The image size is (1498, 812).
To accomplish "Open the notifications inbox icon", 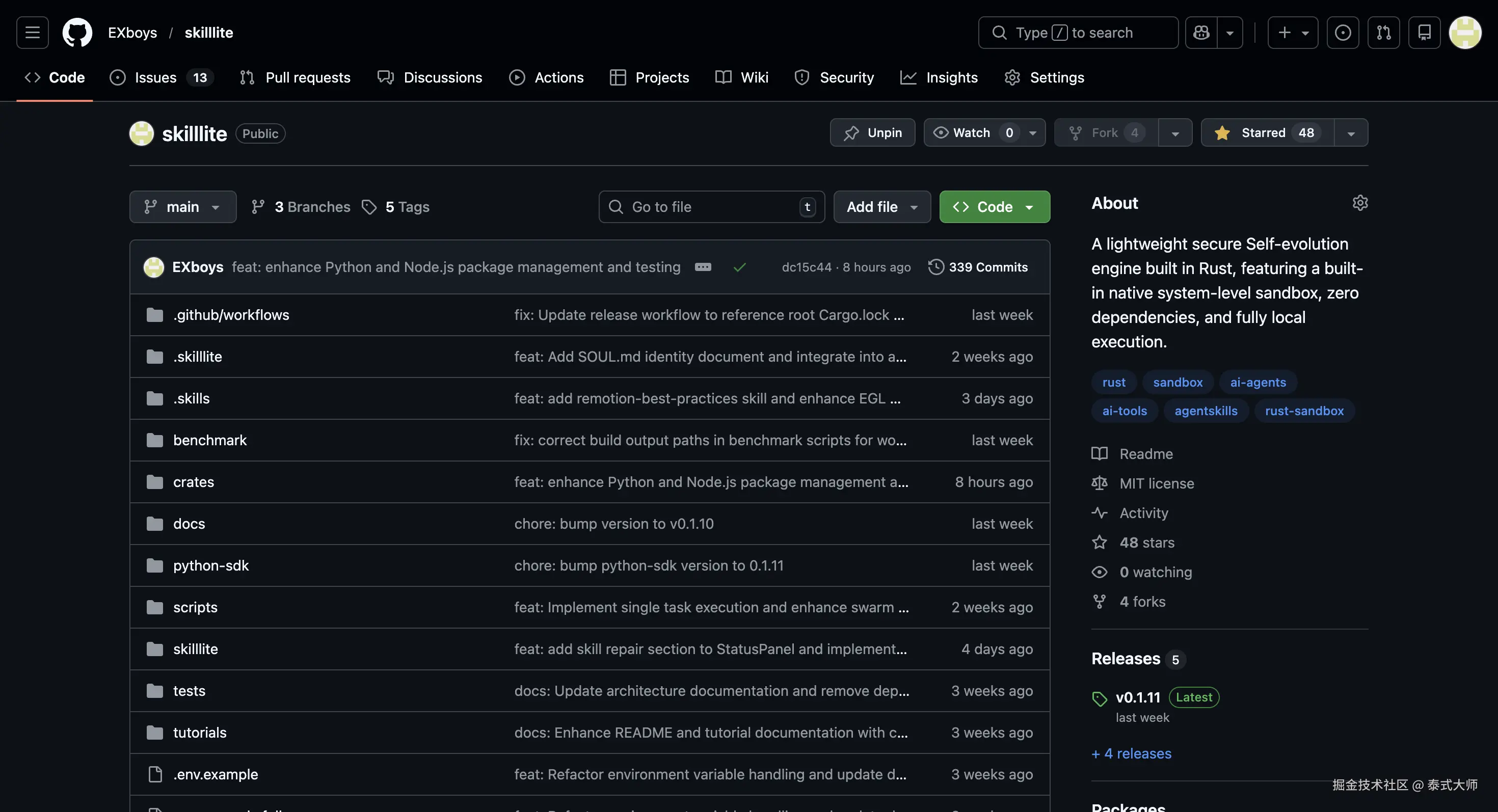I will click(x=1424, y=33).
